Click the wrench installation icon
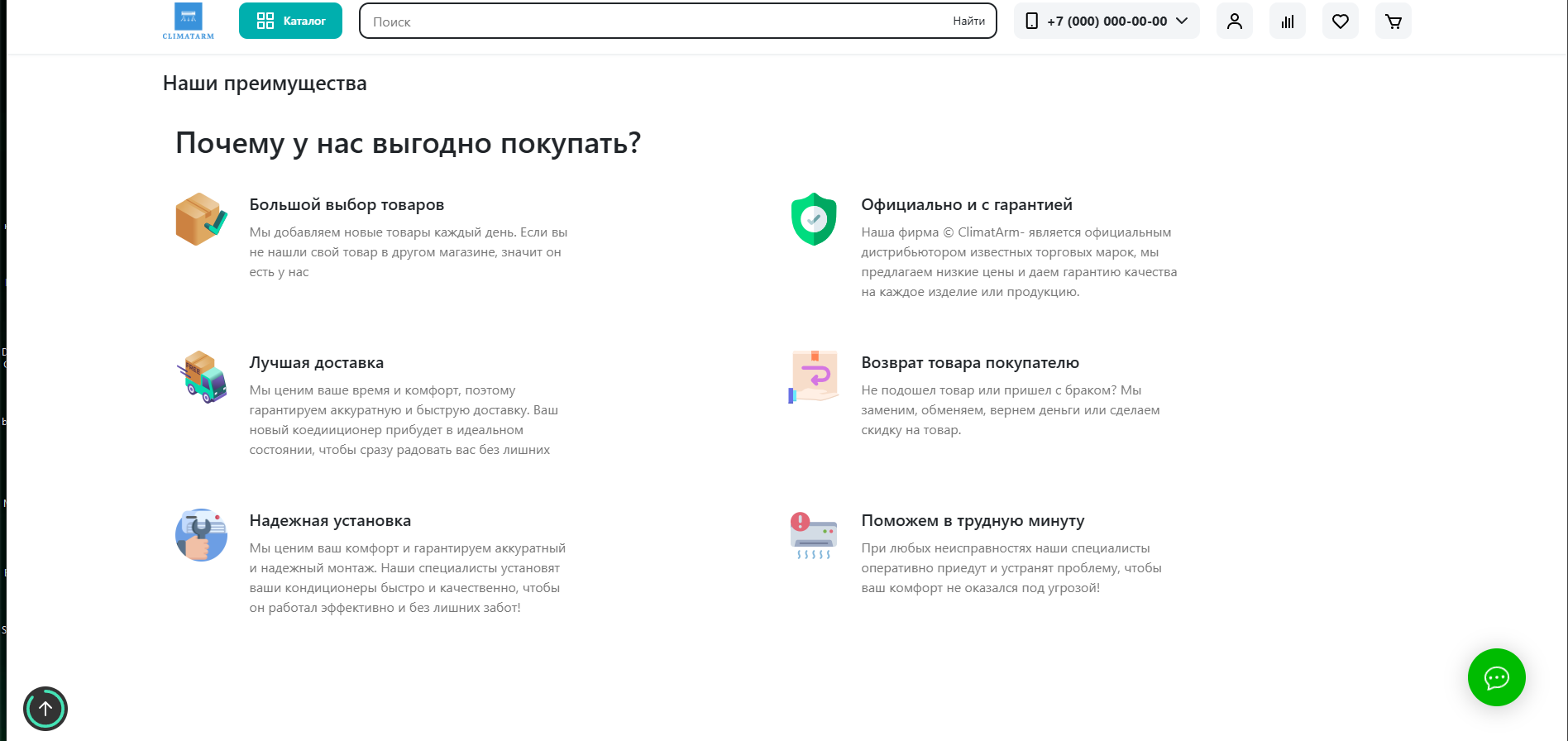 pos(201,535)
